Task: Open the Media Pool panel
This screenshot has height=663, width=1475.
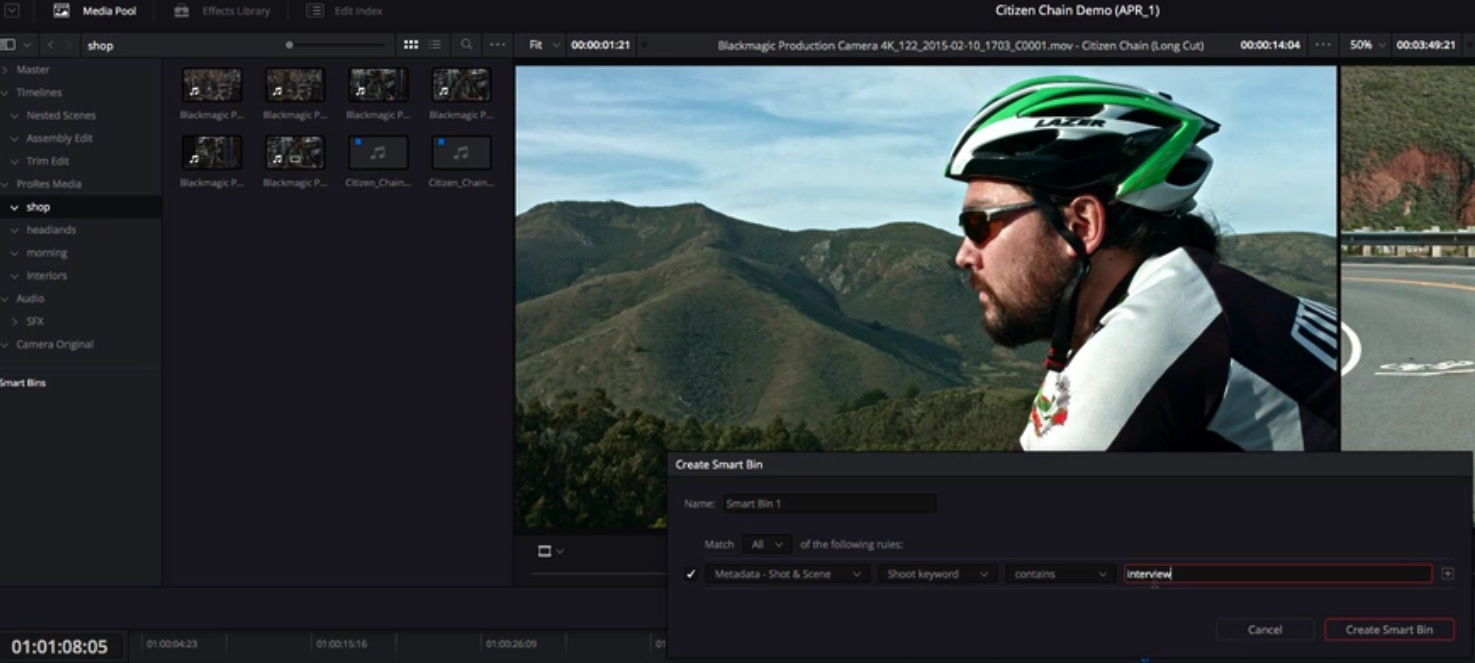Action: pyautogui.click(x=96, y=11)
